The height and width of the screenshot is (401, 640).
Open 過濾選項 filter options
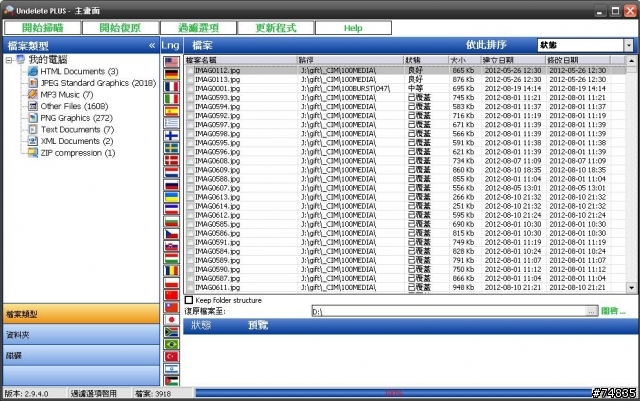198,28
